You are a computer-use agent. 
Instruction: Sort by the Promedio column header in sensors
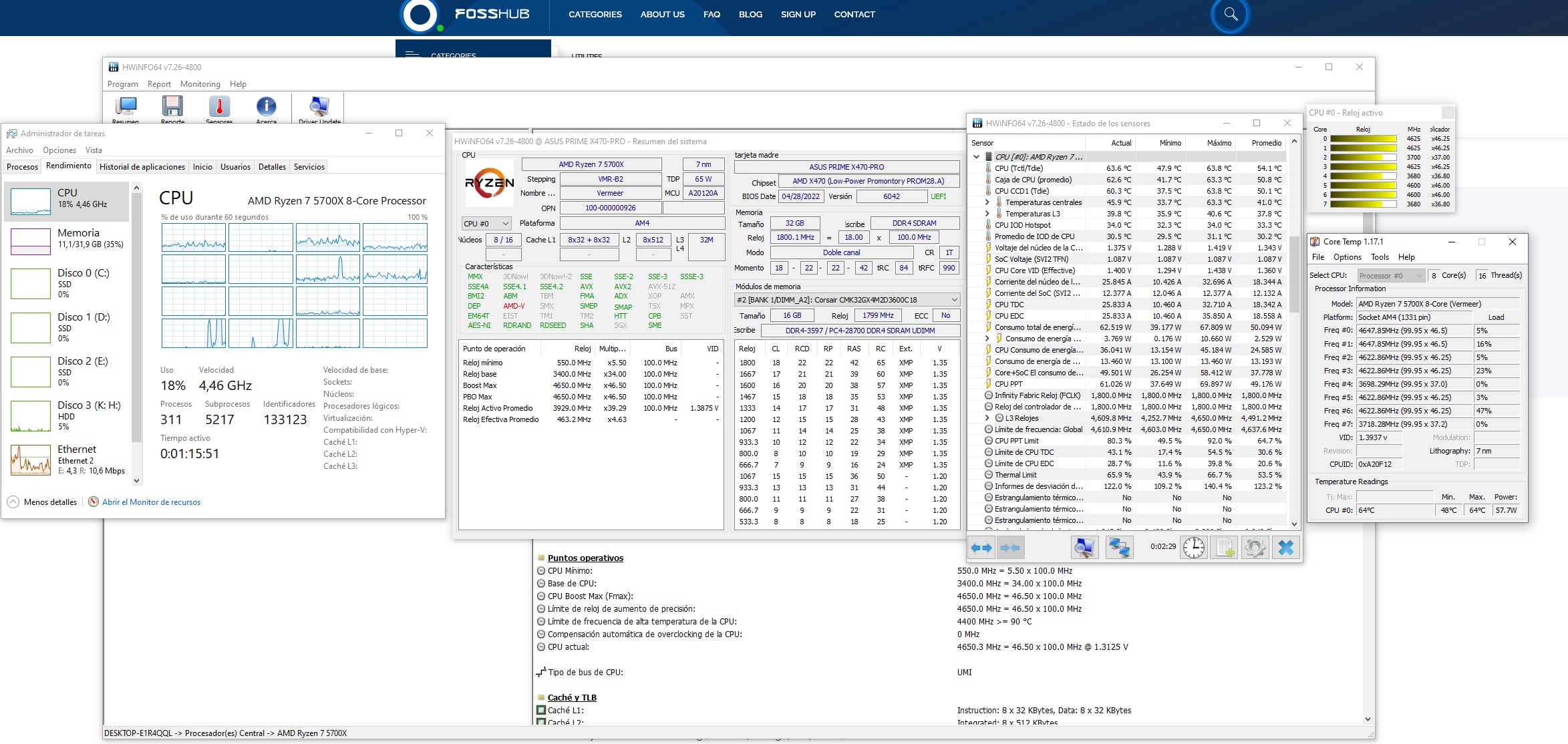point(1261,143)
